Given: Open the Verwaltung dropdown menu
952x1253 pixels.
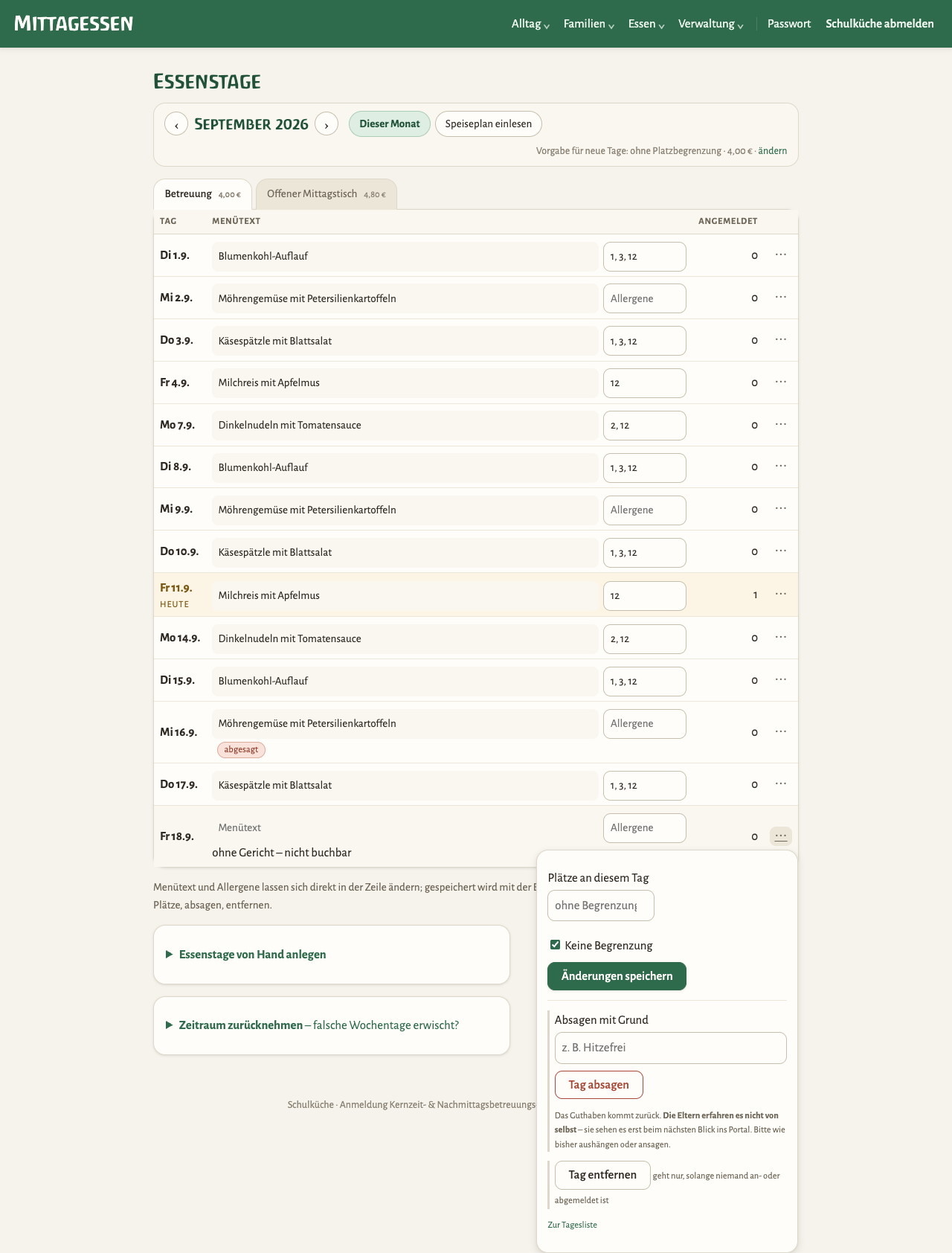Looking at the screenshot, I should pyautogui.click(x=711, y=24).
